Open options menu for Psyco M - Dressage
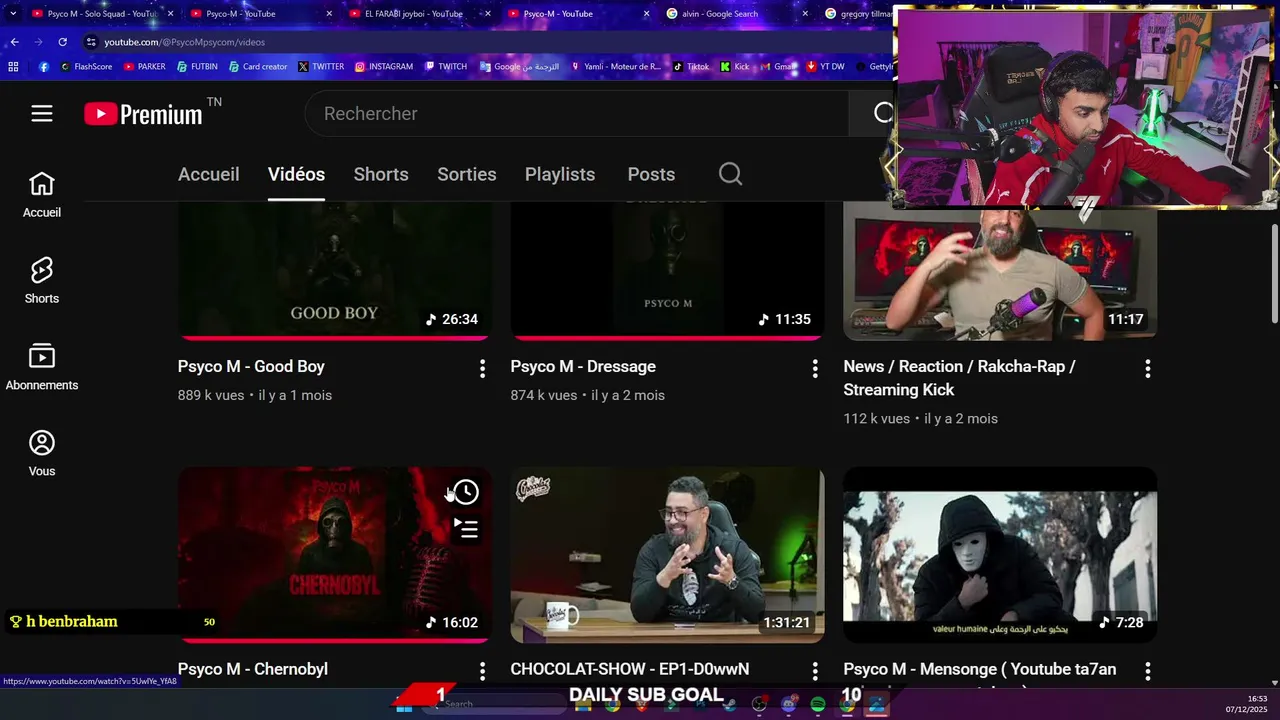This screenshot has width=1280, height=720. pyautogui.click(x=815, y=369)
